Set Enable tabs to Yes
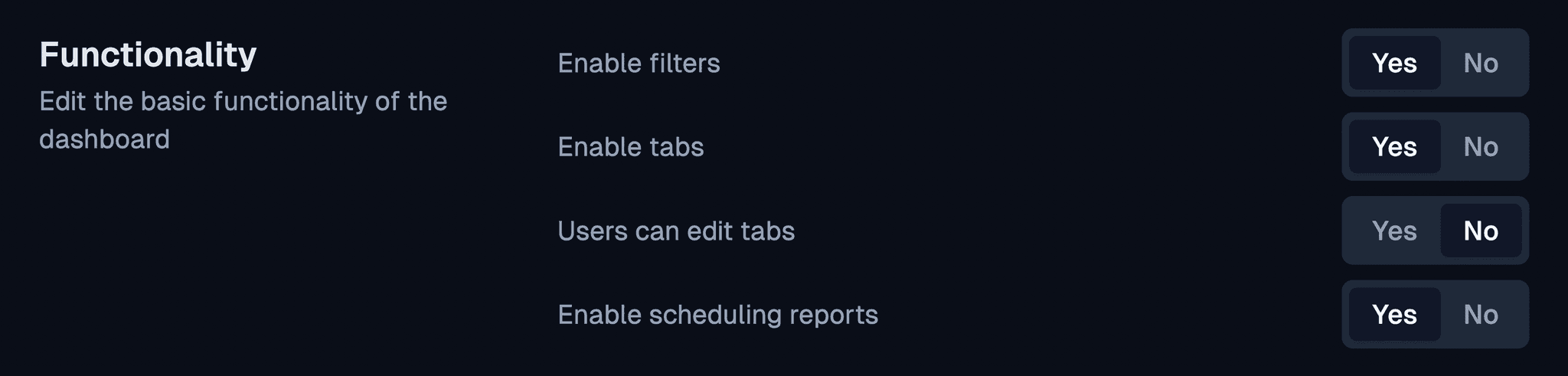 pyautogui.click(x=1394, y=147)
